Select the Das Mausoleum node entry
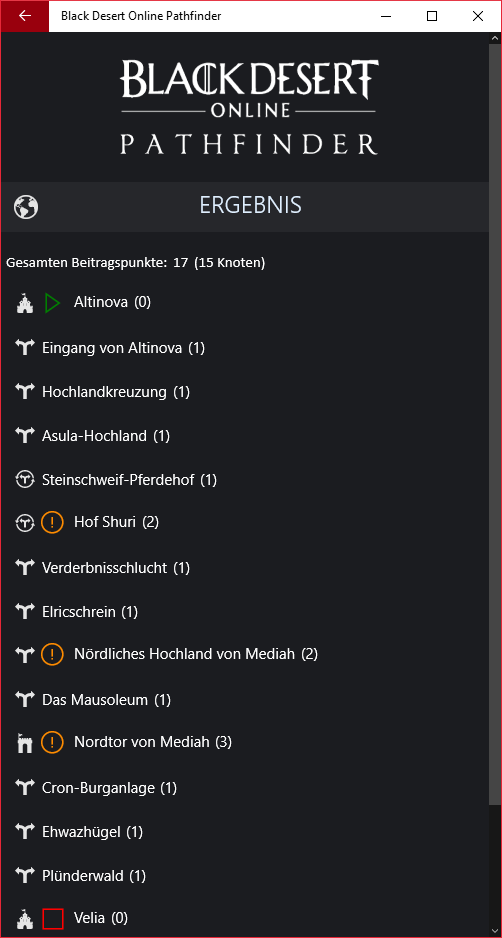 [x=245, y=699]
